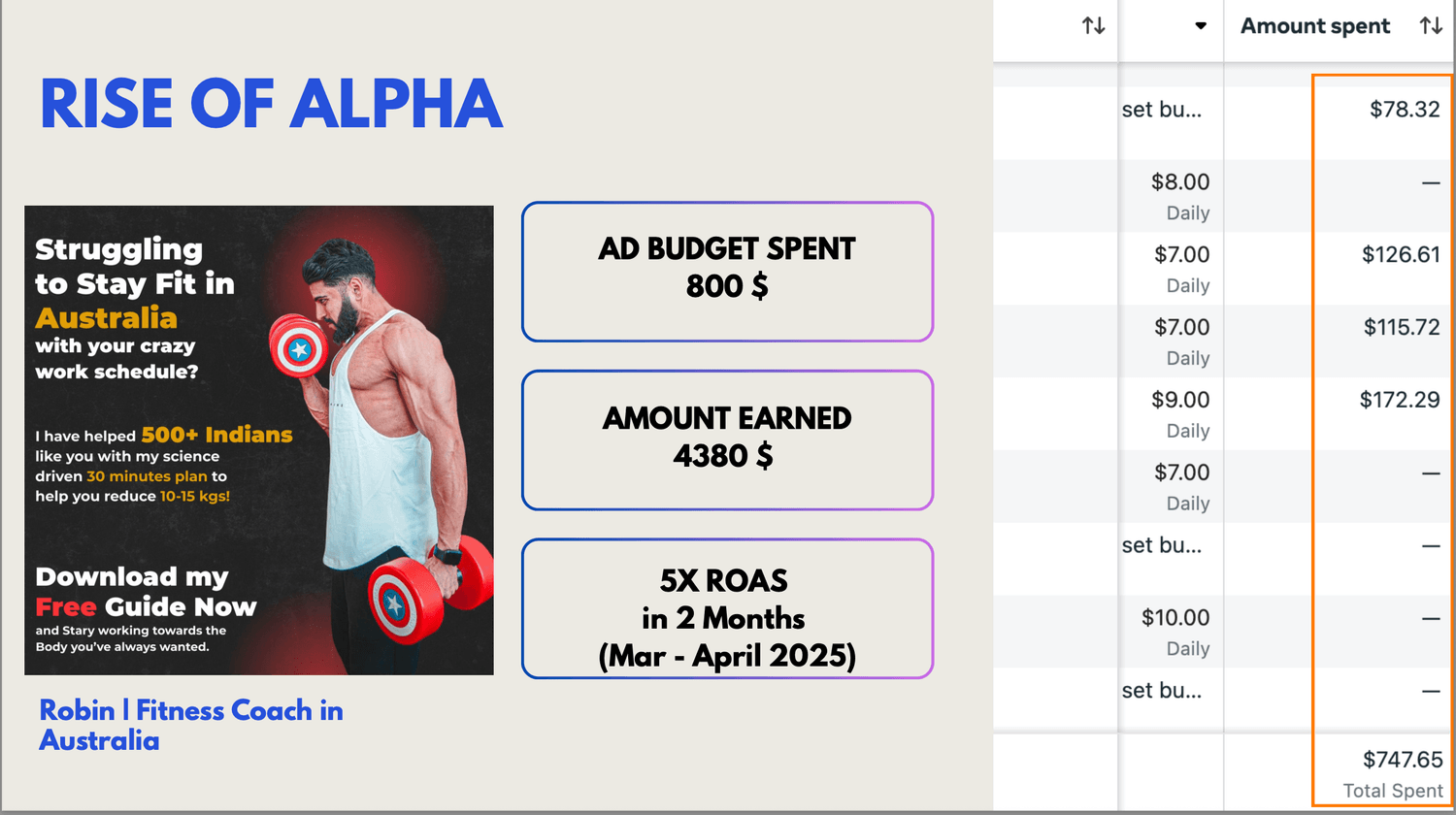Image resolution: width=1456 pixels, height=815 pixels.
Task: Sort by the Amount spent column arrows
Action: coord(1431,26)
